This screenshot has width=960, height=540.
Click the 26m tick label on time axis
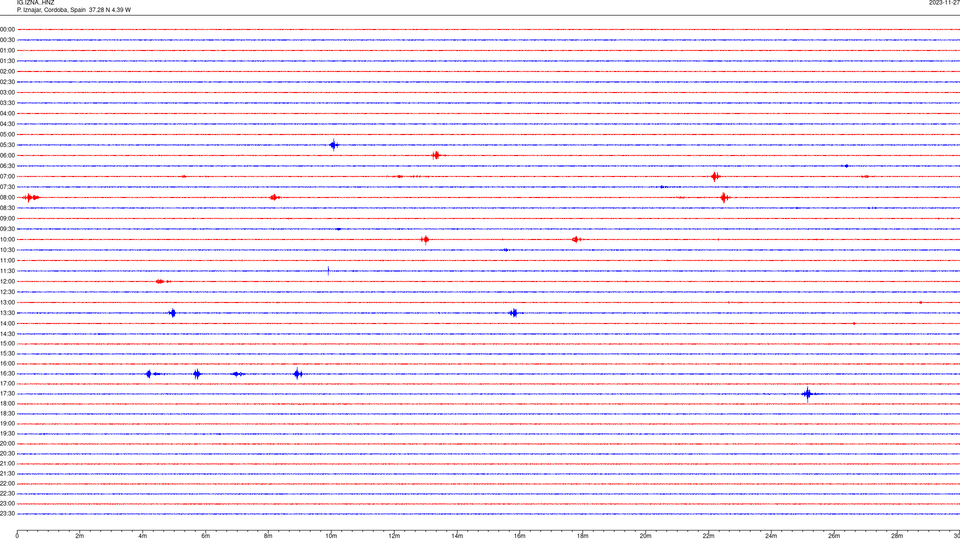point(834,536)
